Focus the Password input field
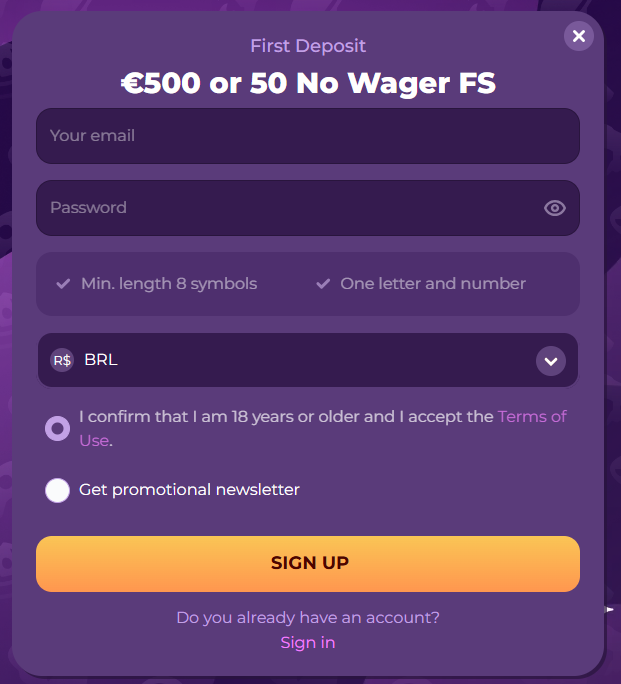 coord(290,208)
